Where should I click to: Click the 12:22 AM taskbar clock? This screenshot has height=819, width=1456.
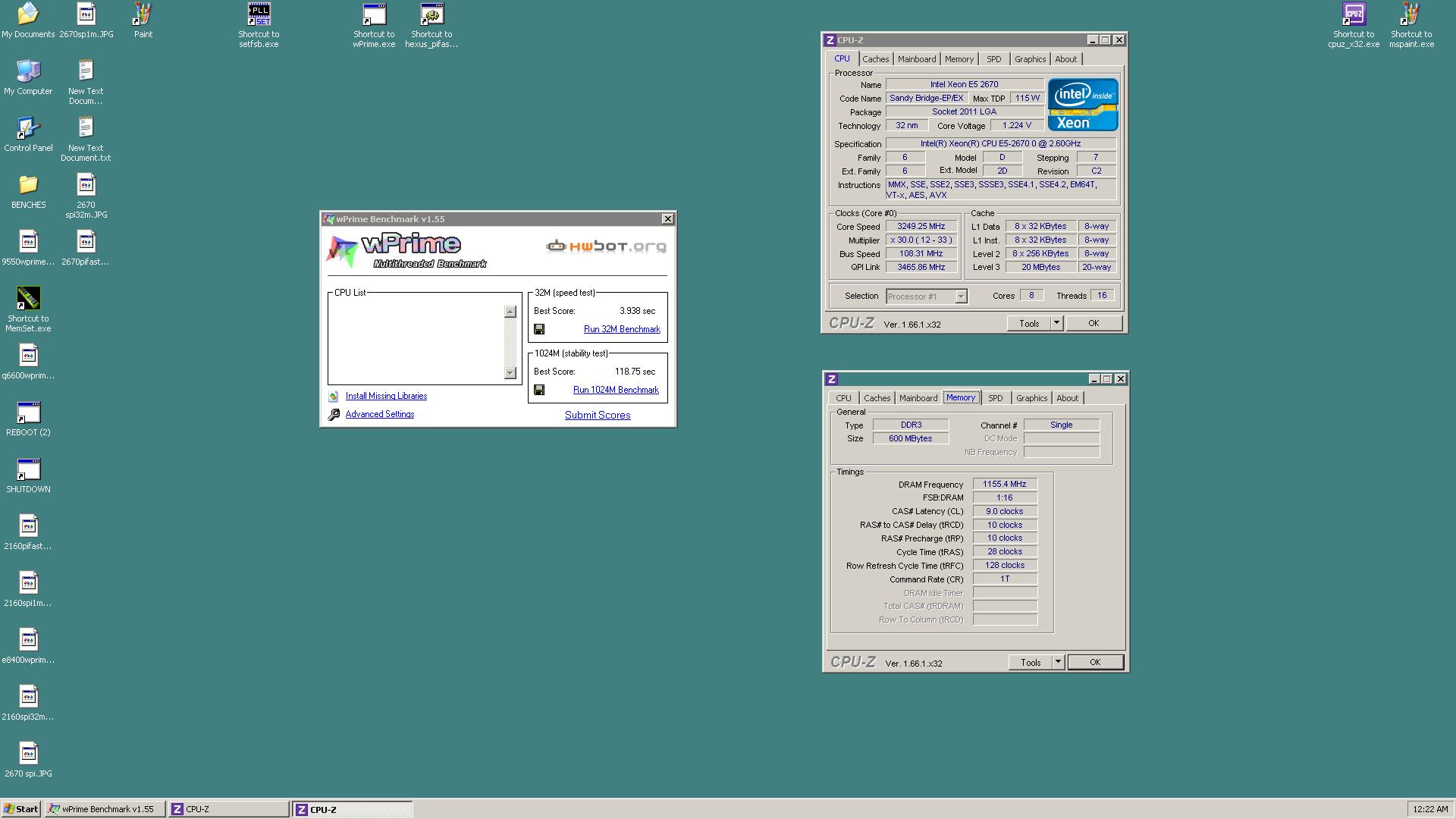pos(1430,809)
